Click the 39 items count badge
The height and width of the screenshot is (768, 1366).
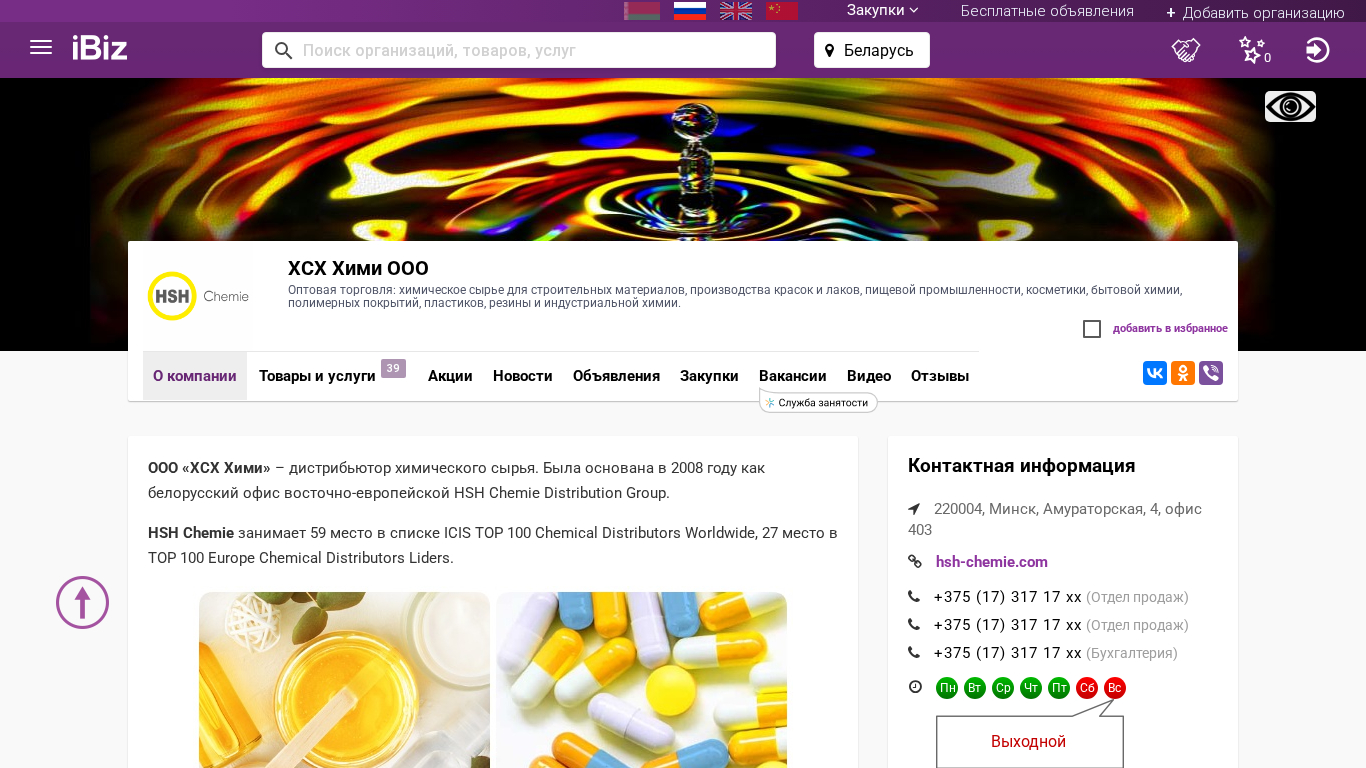coord(393,368)
